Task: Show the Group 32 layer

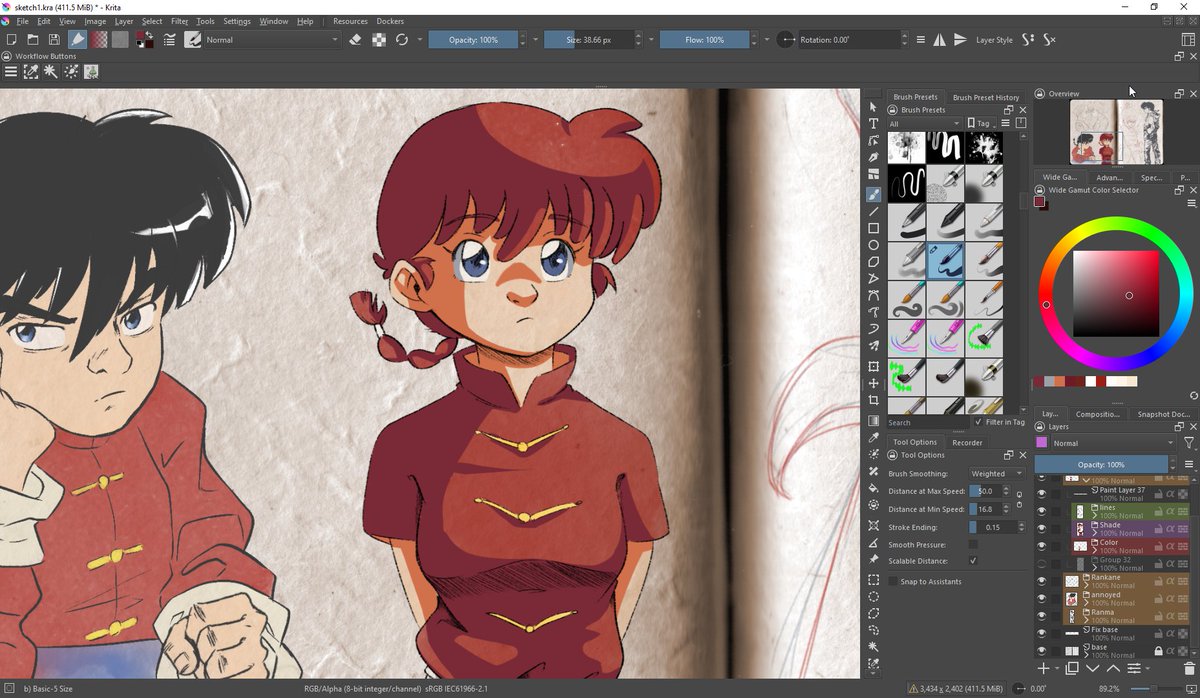Action: [x=1041, y=564]
